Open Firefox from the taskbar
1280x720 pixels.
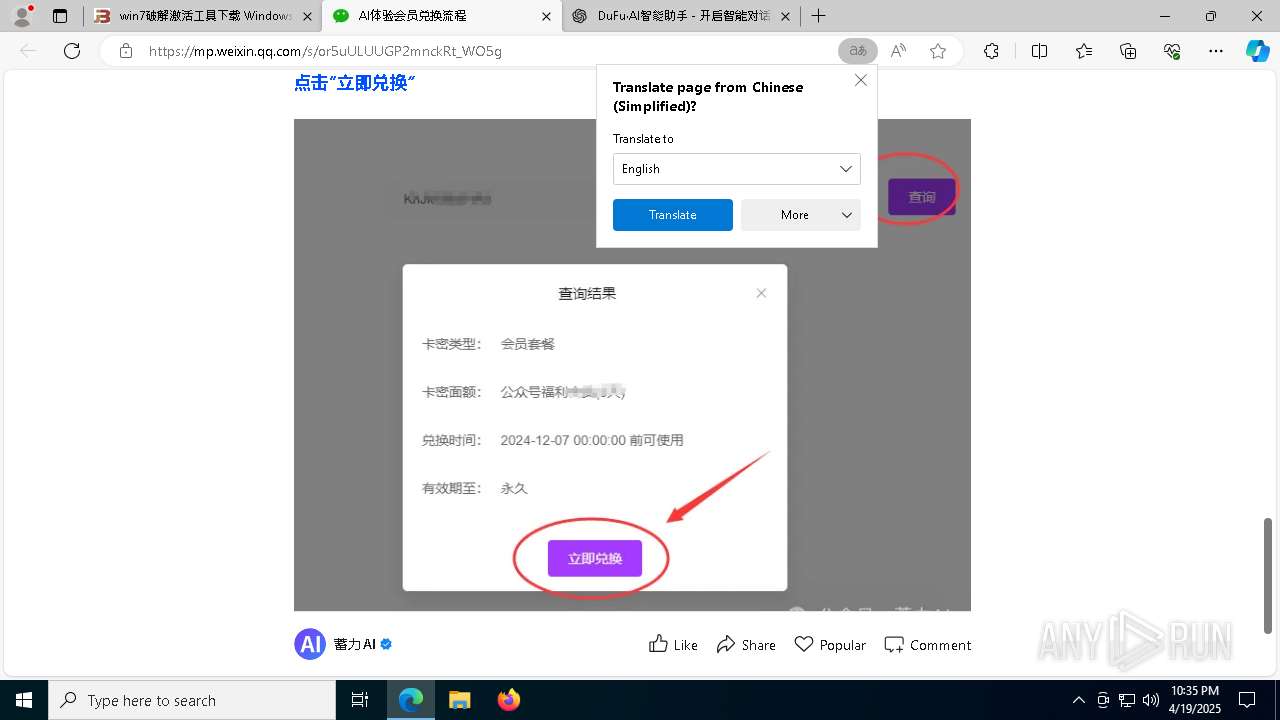coord(508,700)
